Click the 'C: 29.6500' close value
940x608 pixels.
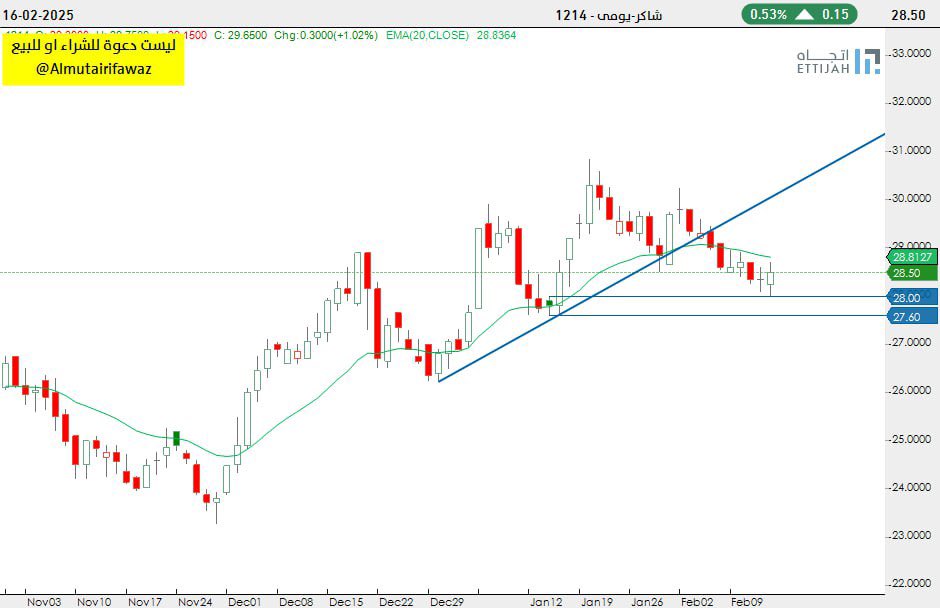(x=240, y=35)
